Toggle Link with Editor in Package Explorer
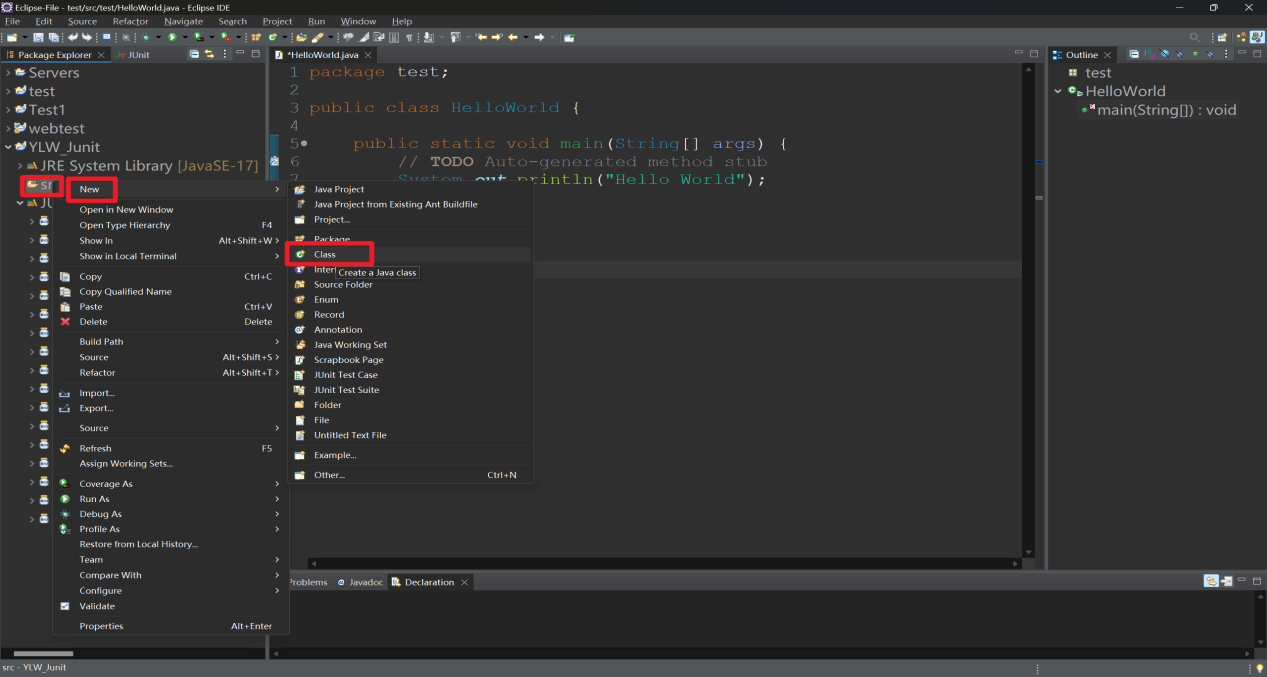This screenshot has height=677, width=1267. pos(209,54)
